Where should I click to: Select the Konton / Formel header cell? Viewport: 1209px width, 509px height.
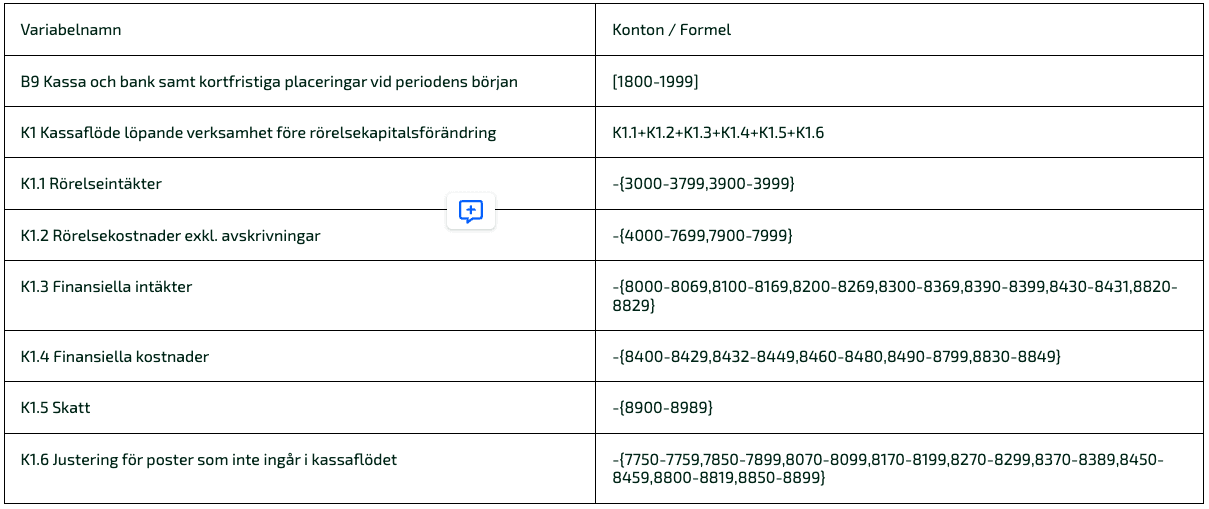899,29
